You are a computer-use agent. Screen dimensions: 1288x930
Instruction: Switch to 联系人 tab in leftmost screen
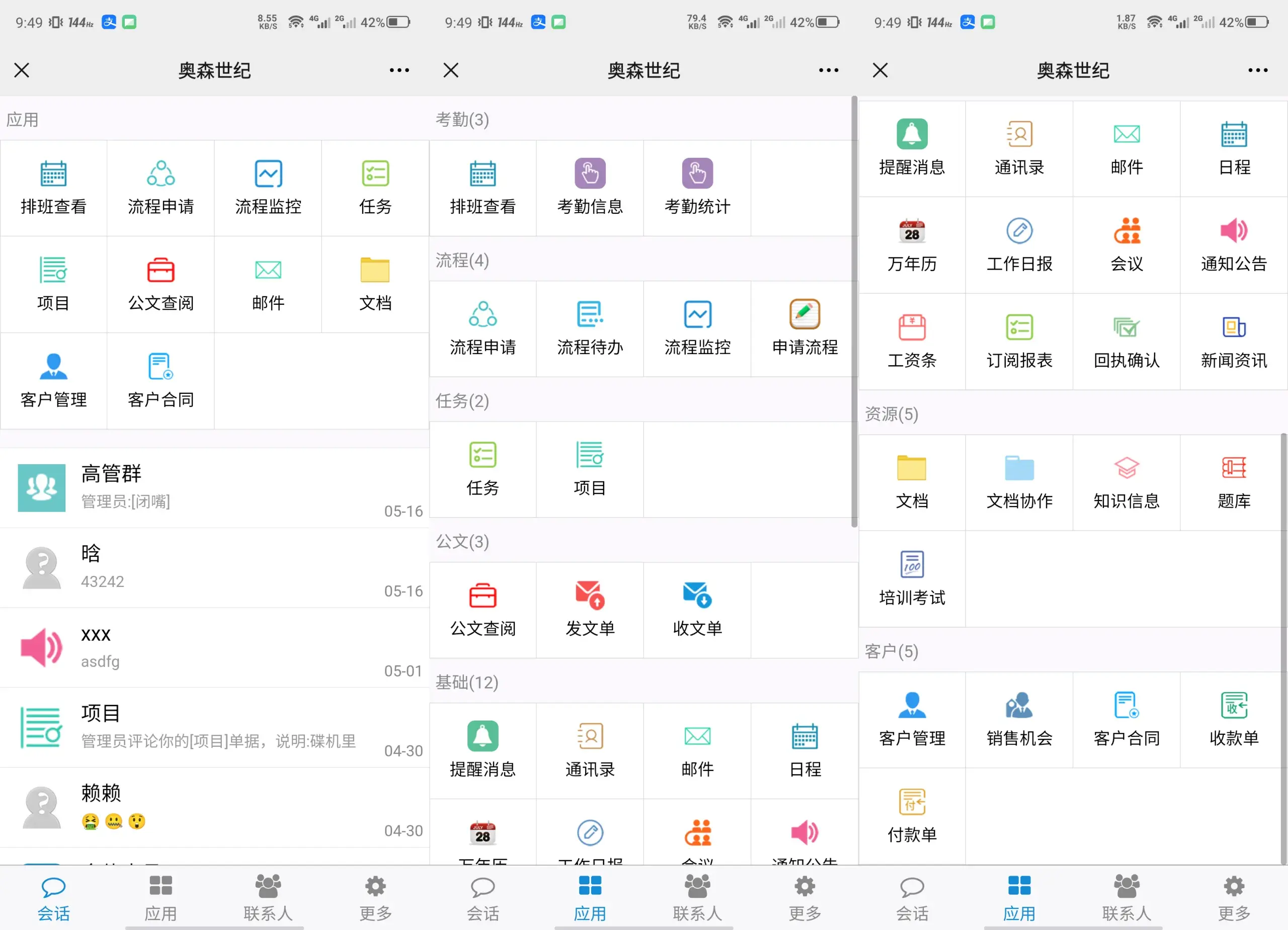(268, 898)
